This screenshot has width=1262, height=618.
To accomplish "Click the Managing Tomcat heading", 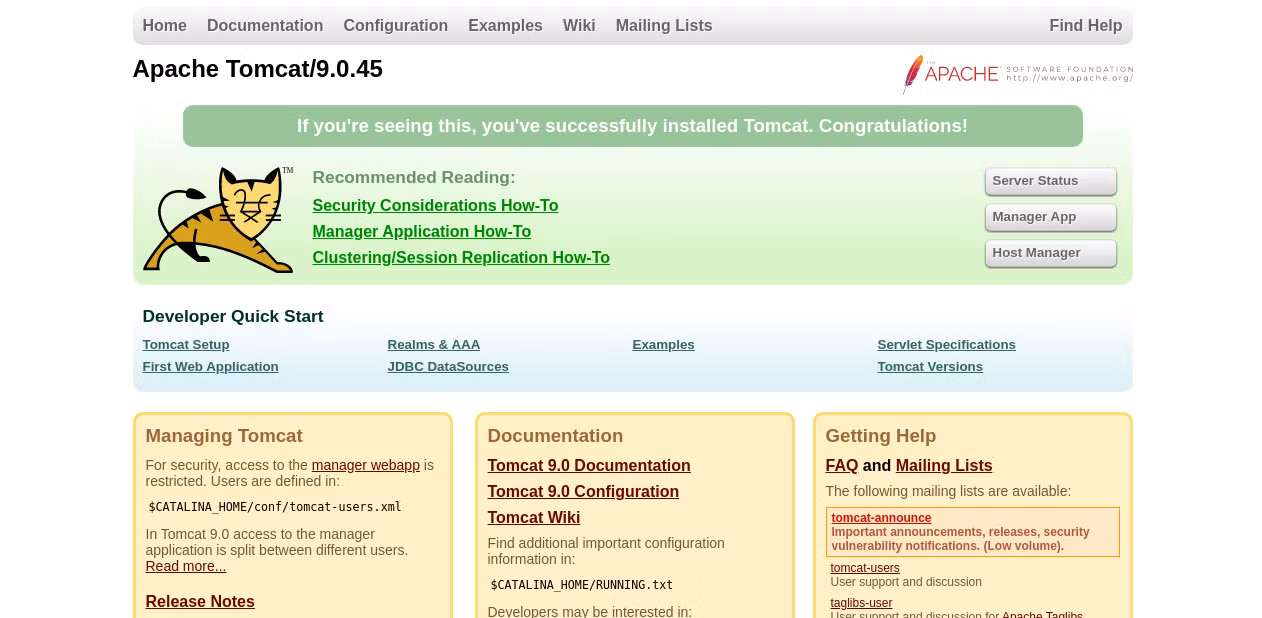I will [224, 436].
